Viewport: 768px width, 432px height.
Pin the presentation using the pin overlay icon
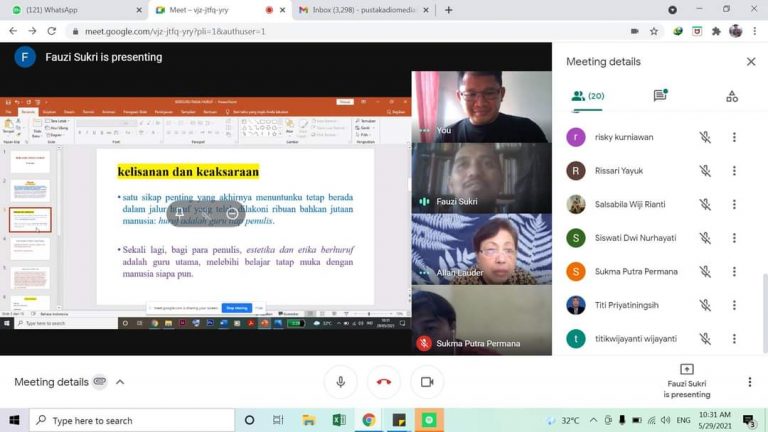pyautogui.click(x=180, y=213)
